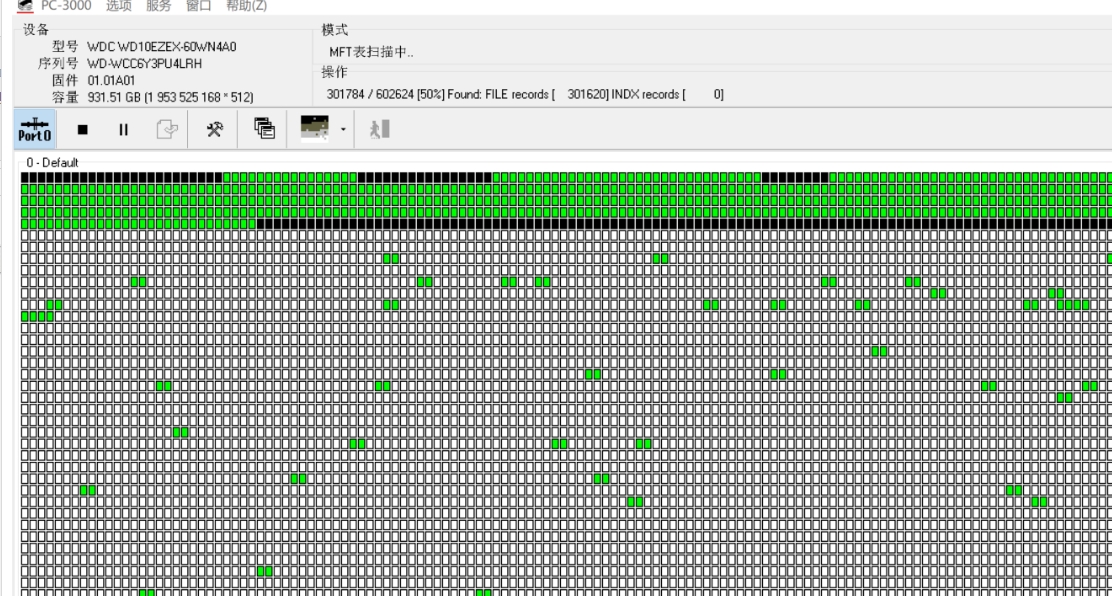This screenshot has height=596, width=1112.
Task: Expand the dropdown arrow beside the map icon
Action: [x=343, y=129]
